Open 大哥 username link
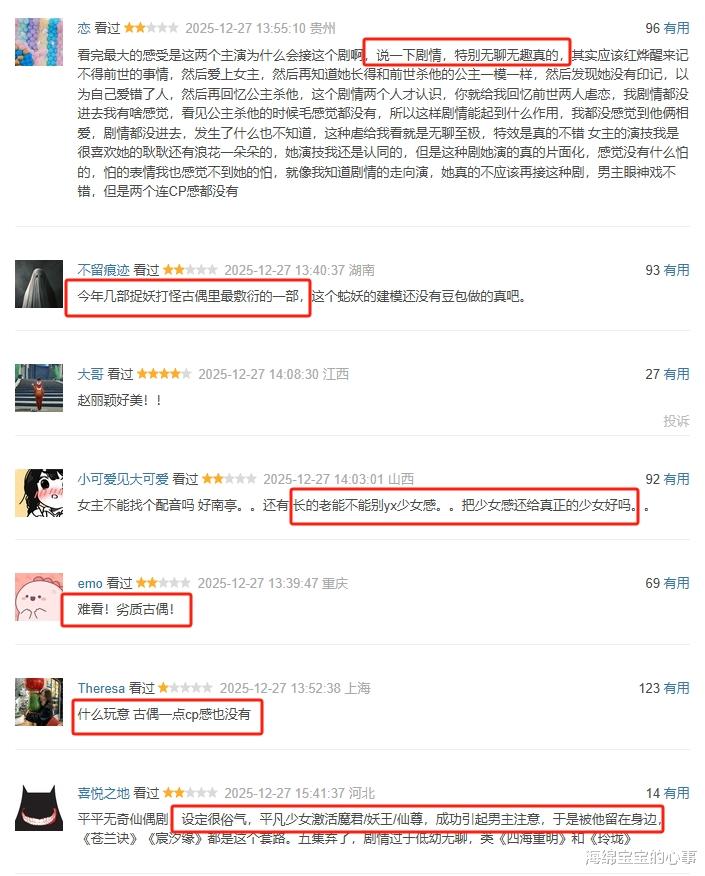705x876 pixels. [90, 374]
